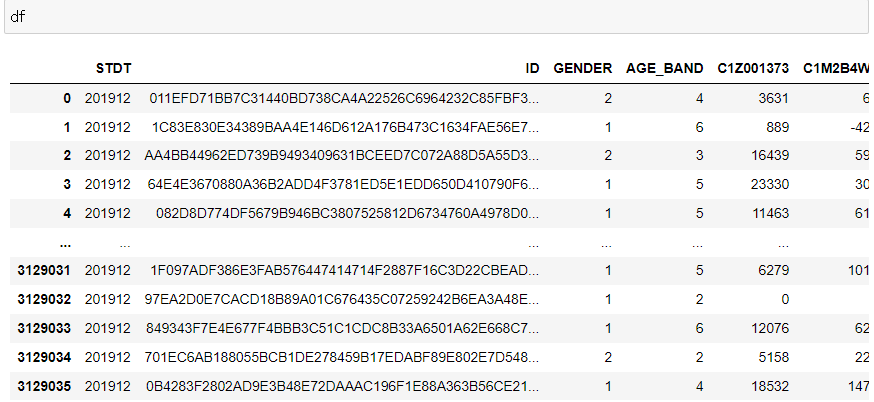Click row index 3129035
Image resolution: width=874 pixels, height=402 pixels.
point(44,386)
